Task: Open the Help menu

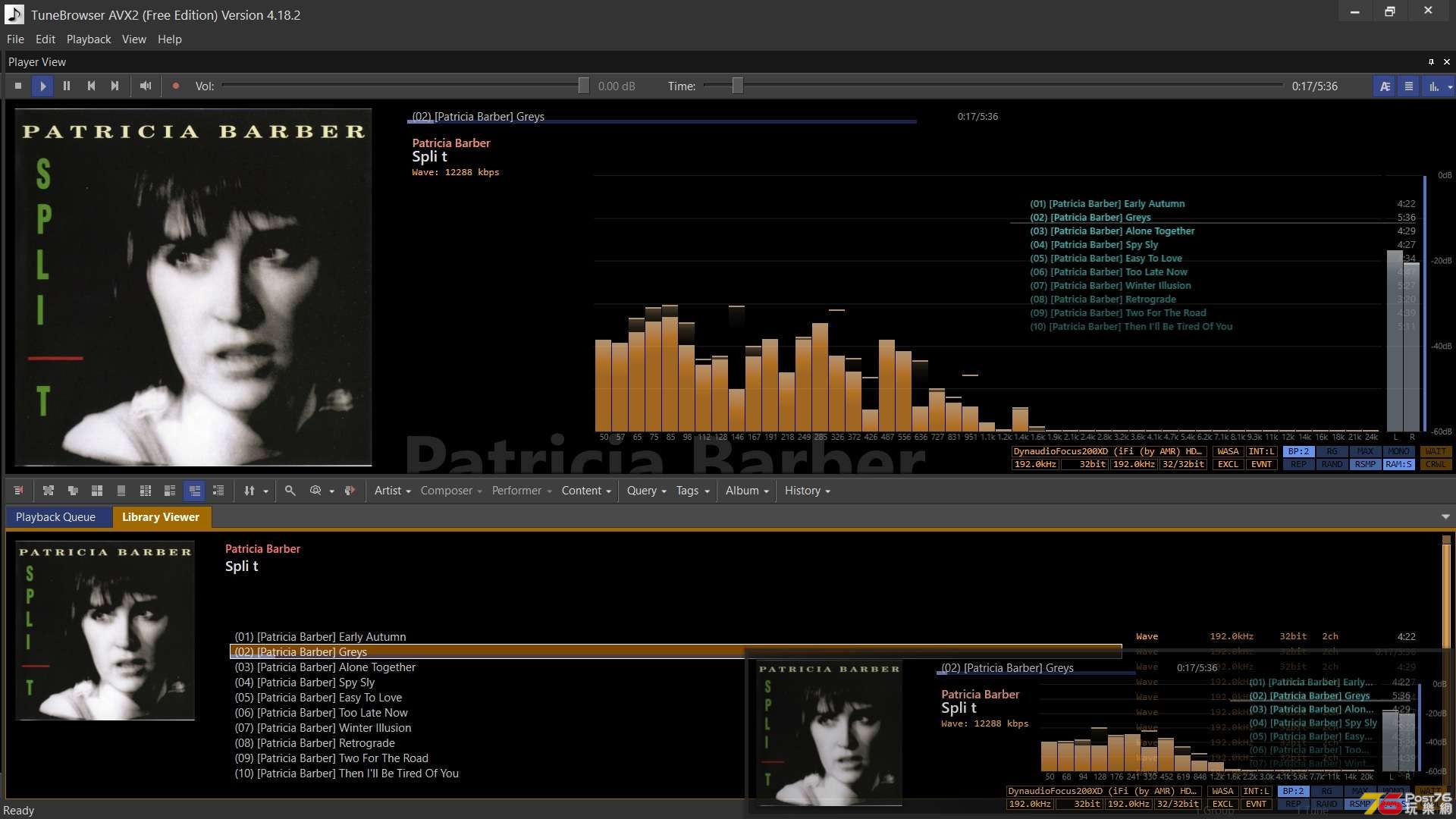Action: pos(170,39)
